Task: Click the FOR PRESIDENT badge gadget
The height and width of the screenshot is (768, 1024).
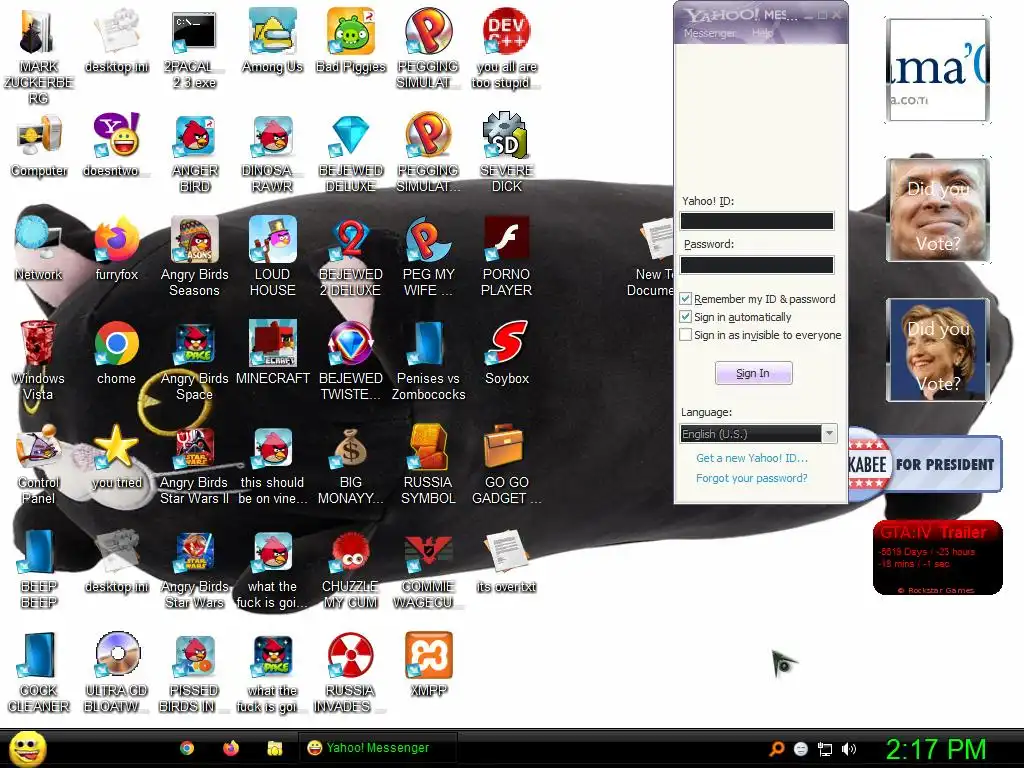Action: [925, 464]
